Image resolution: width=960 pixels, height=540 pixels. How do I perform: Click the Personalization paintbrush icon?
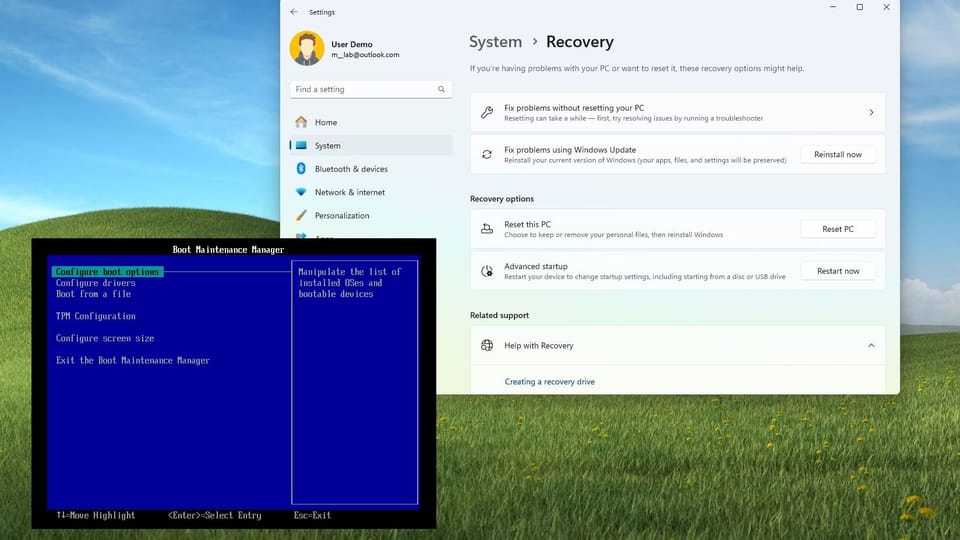coord(301,215)
